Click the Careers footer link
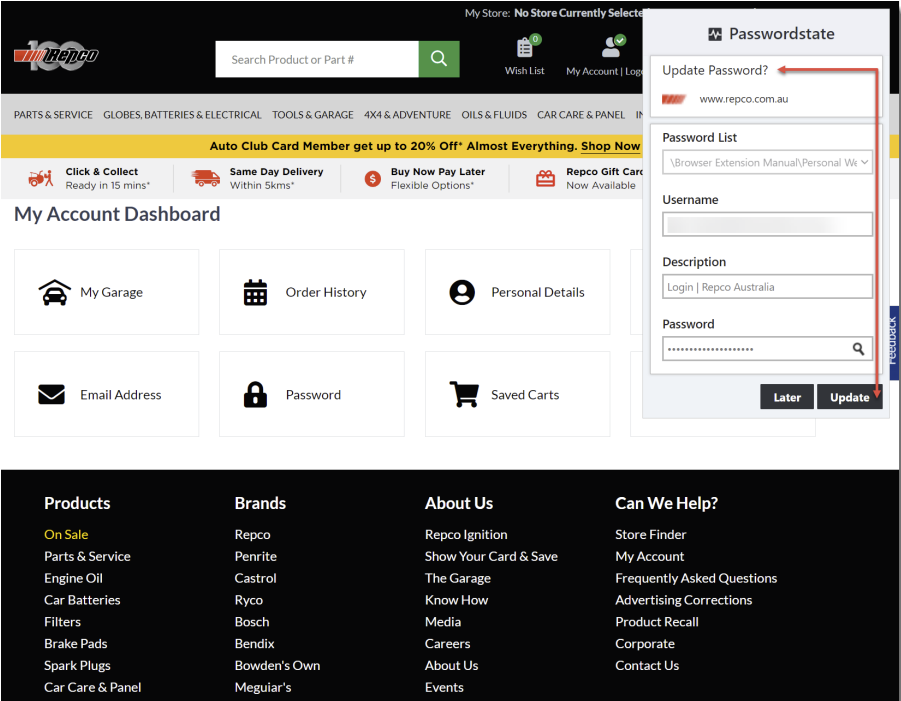The width and height of the screenshot is (901, 701). point(448,644)
